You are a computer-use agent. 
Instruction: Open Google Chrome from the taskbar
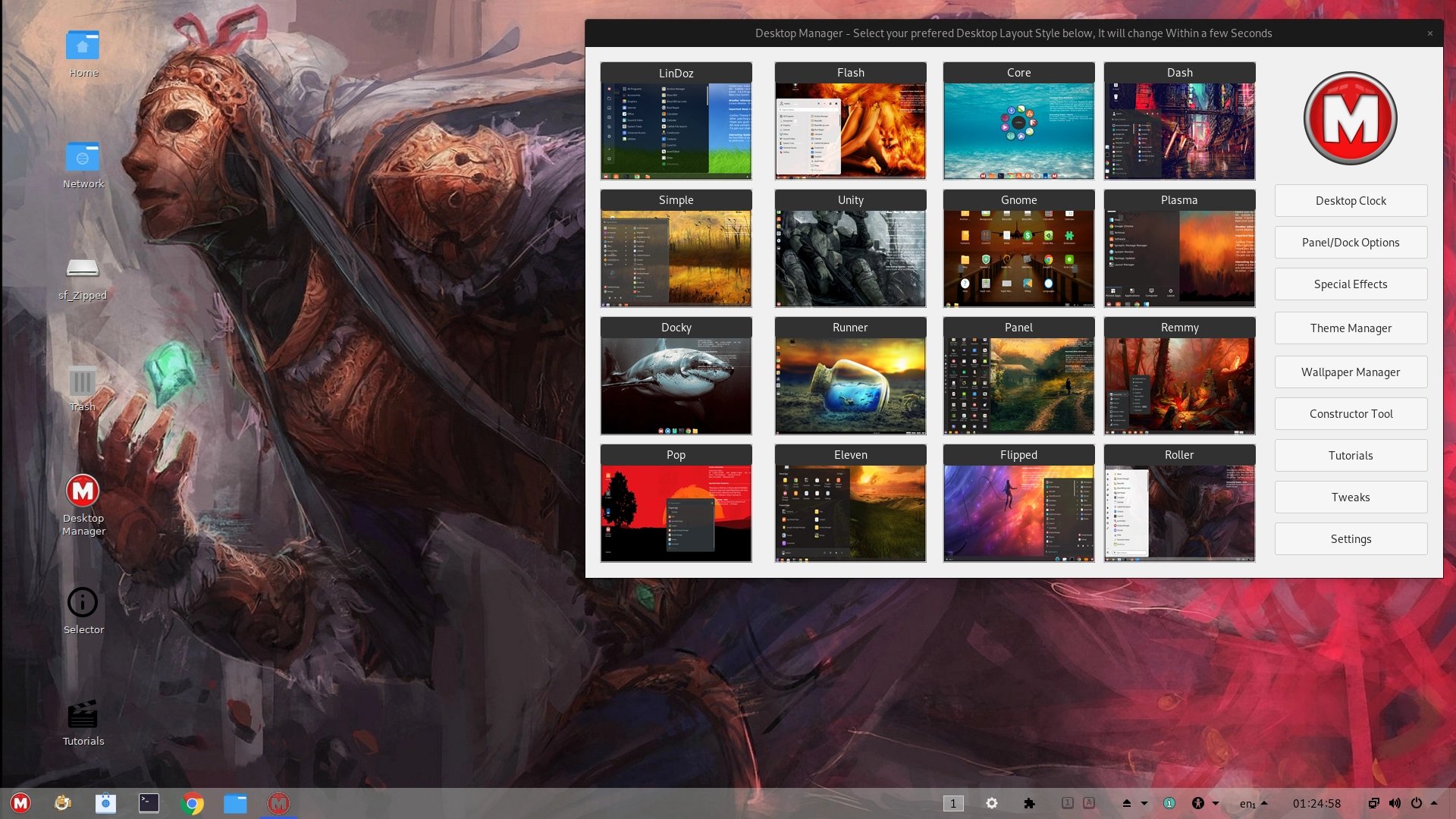[x=193, y=803]
